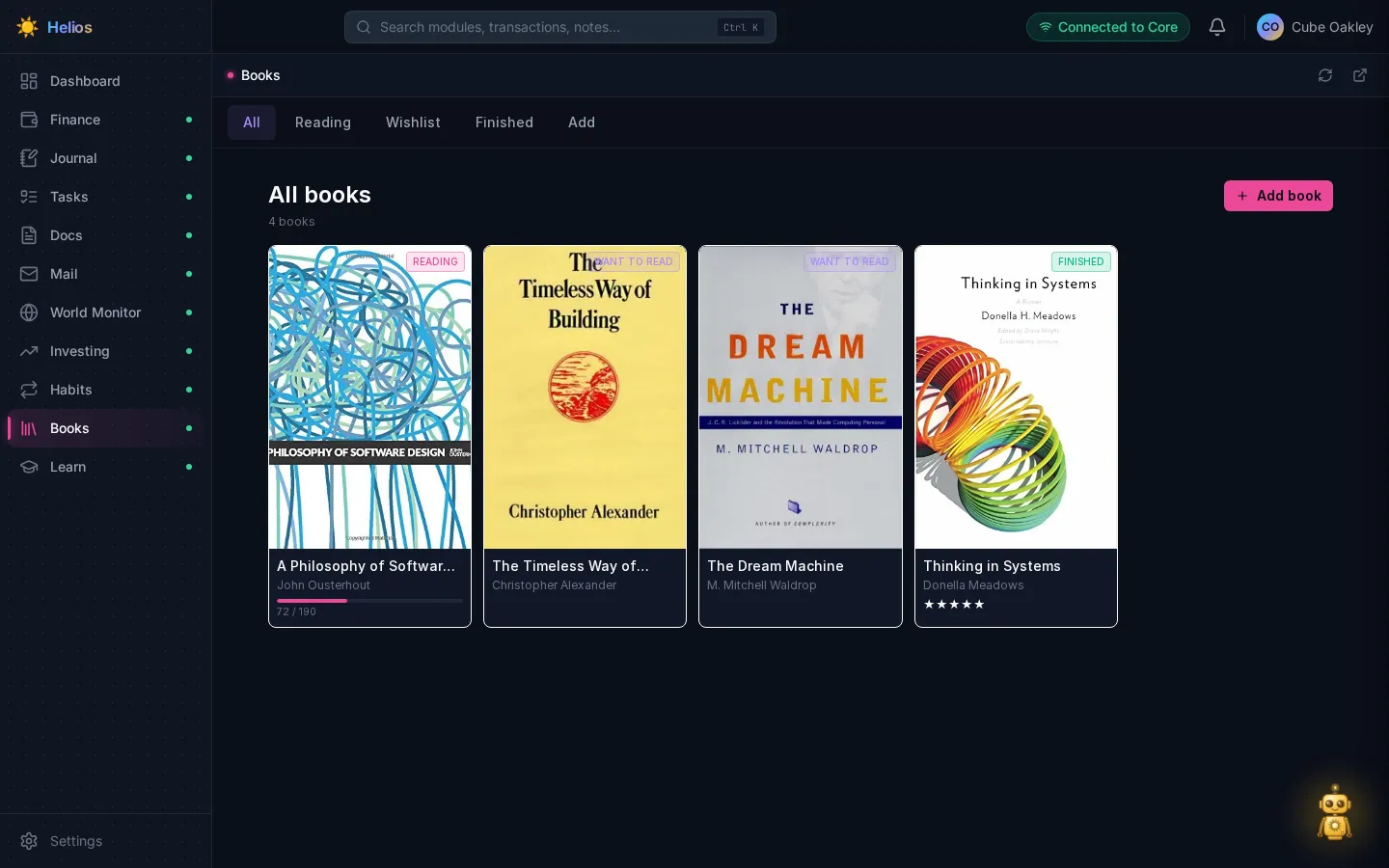Switch to the All tab

[252, 122]
